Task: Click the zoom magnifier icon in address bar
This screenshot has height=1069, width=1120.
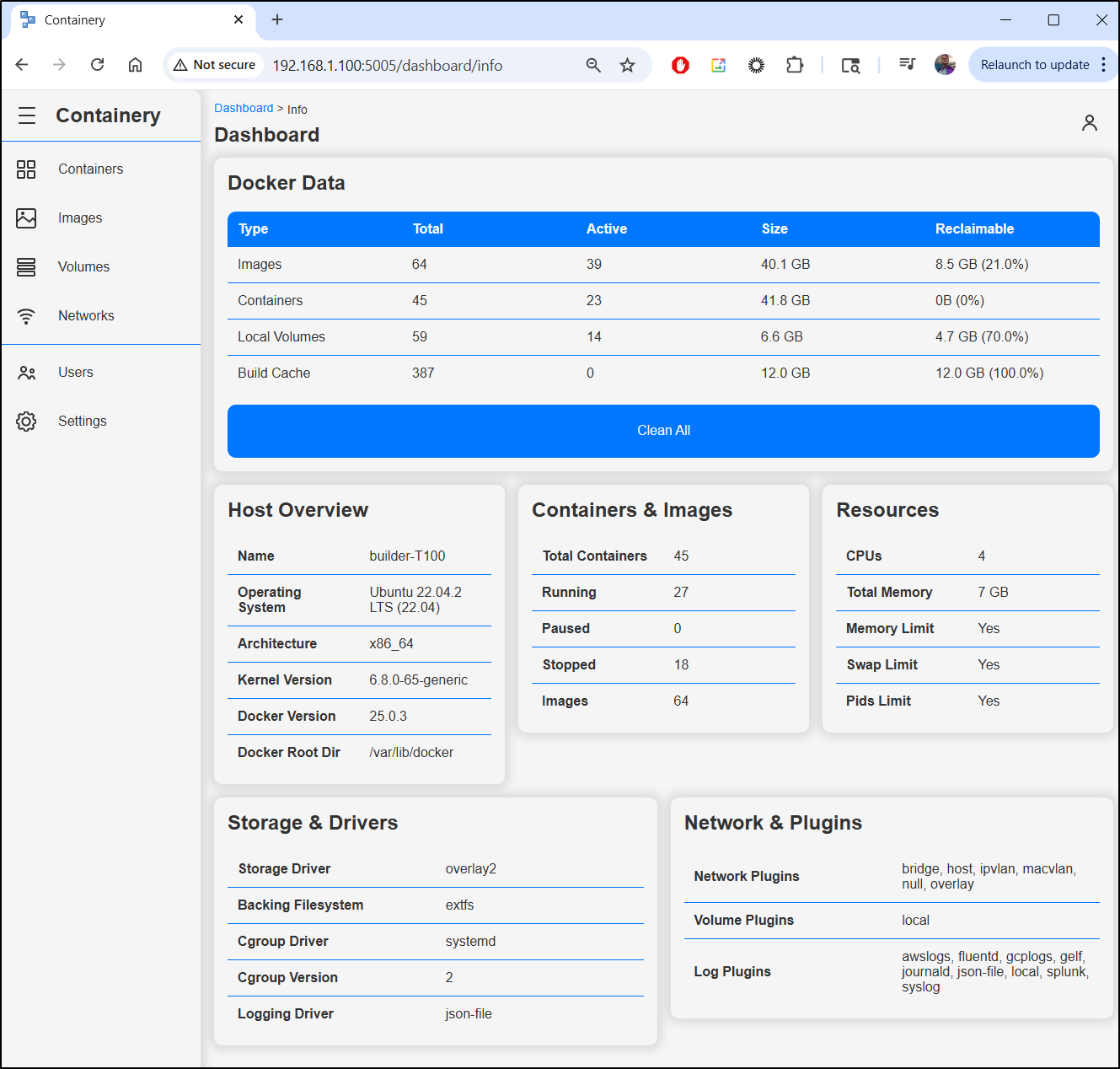Action: 593,65
